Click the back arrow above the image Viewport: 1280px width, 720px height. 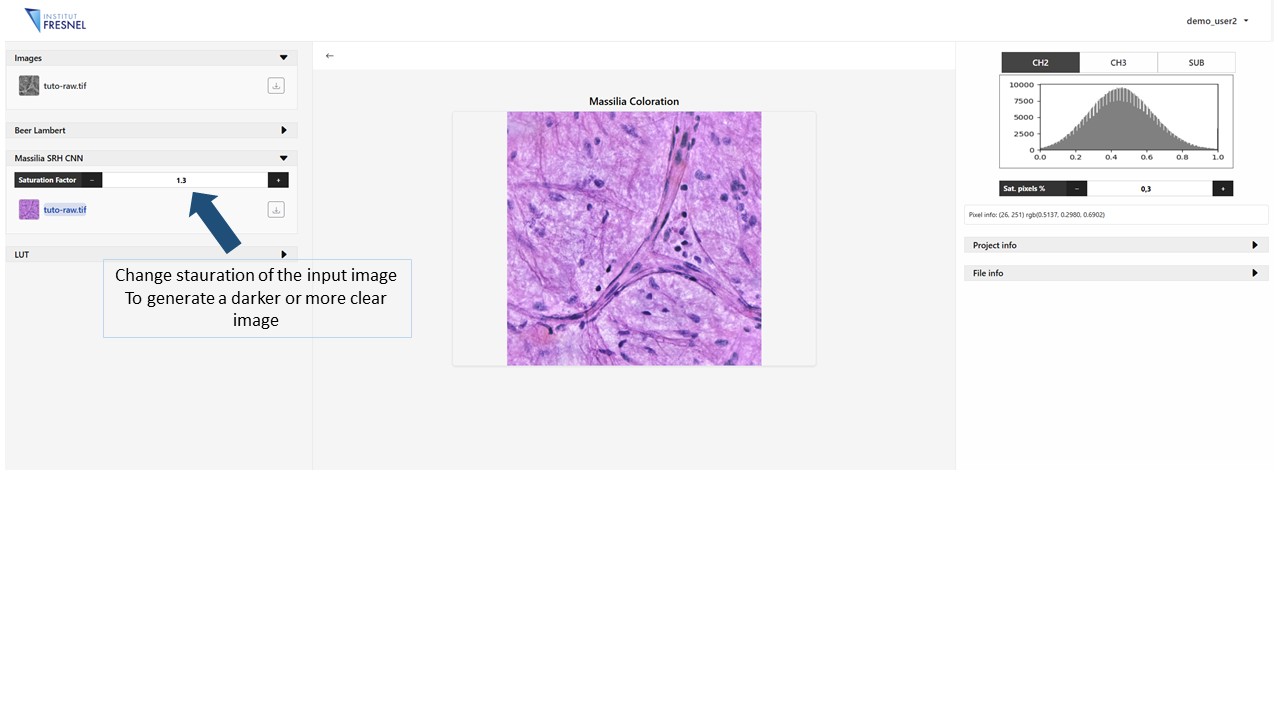330,56
